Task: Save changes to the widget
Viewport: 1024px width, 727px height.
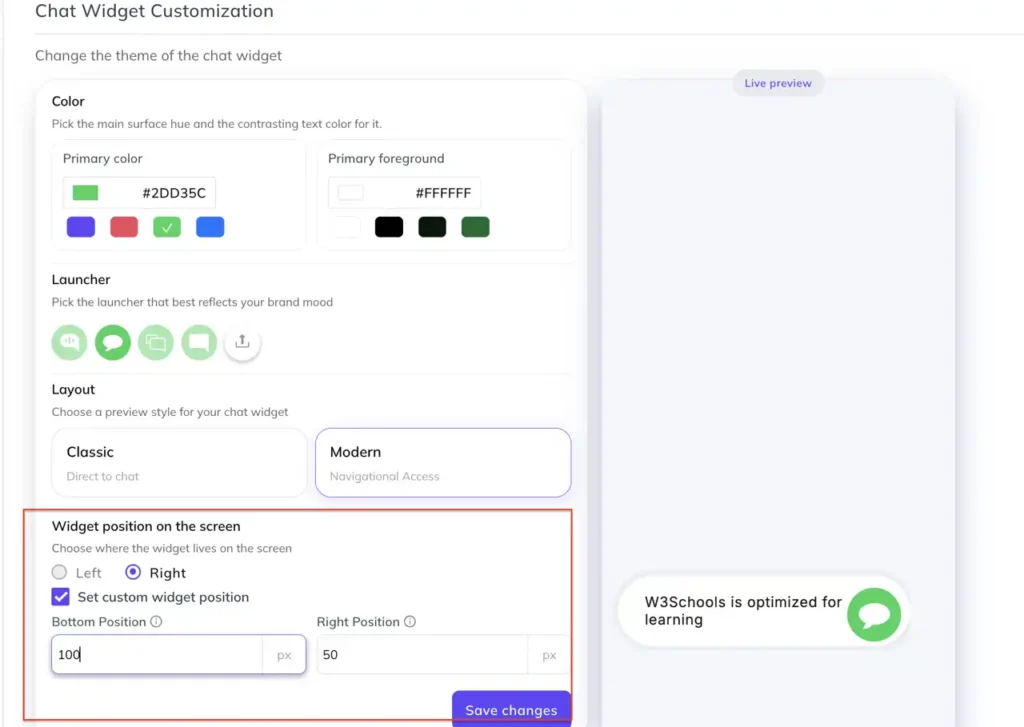Action: [511, 709]
